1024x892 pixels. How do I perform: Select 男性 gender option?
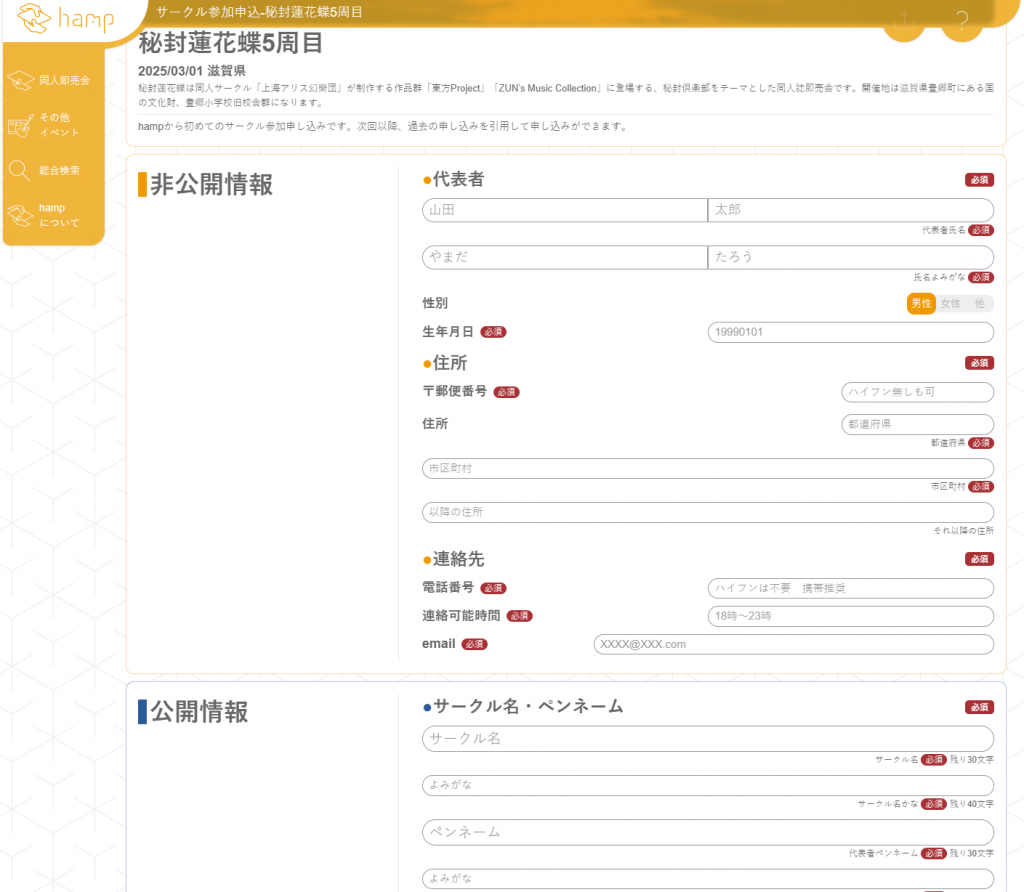coord(921,303)
